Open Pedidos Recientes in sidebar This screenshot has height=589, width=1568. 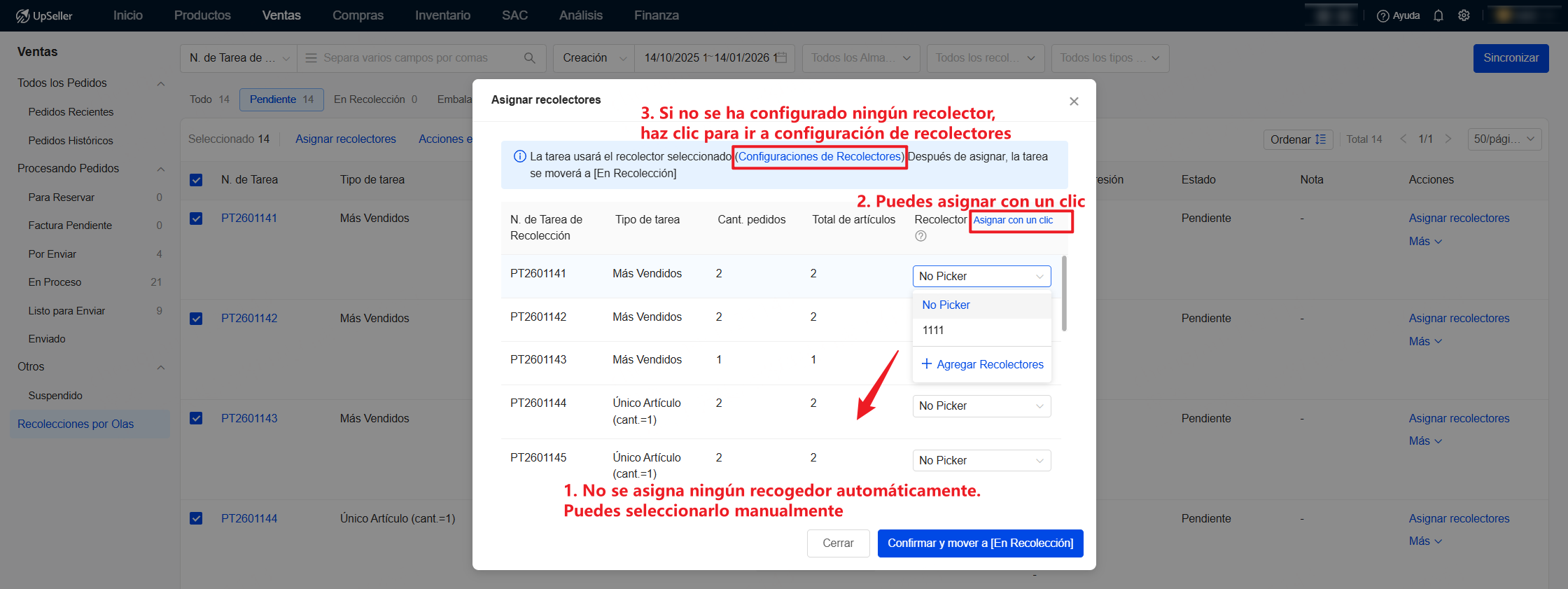(71, 112)
